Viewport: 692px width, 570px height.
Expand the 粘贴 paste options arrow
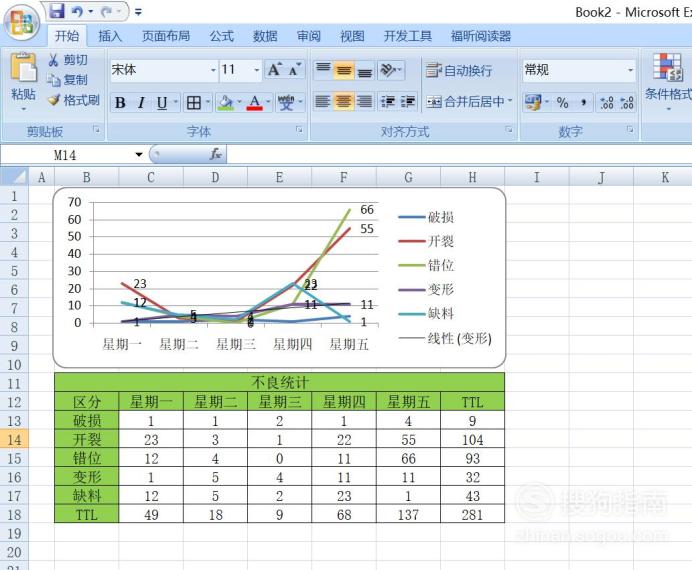(x=24, y=109)
